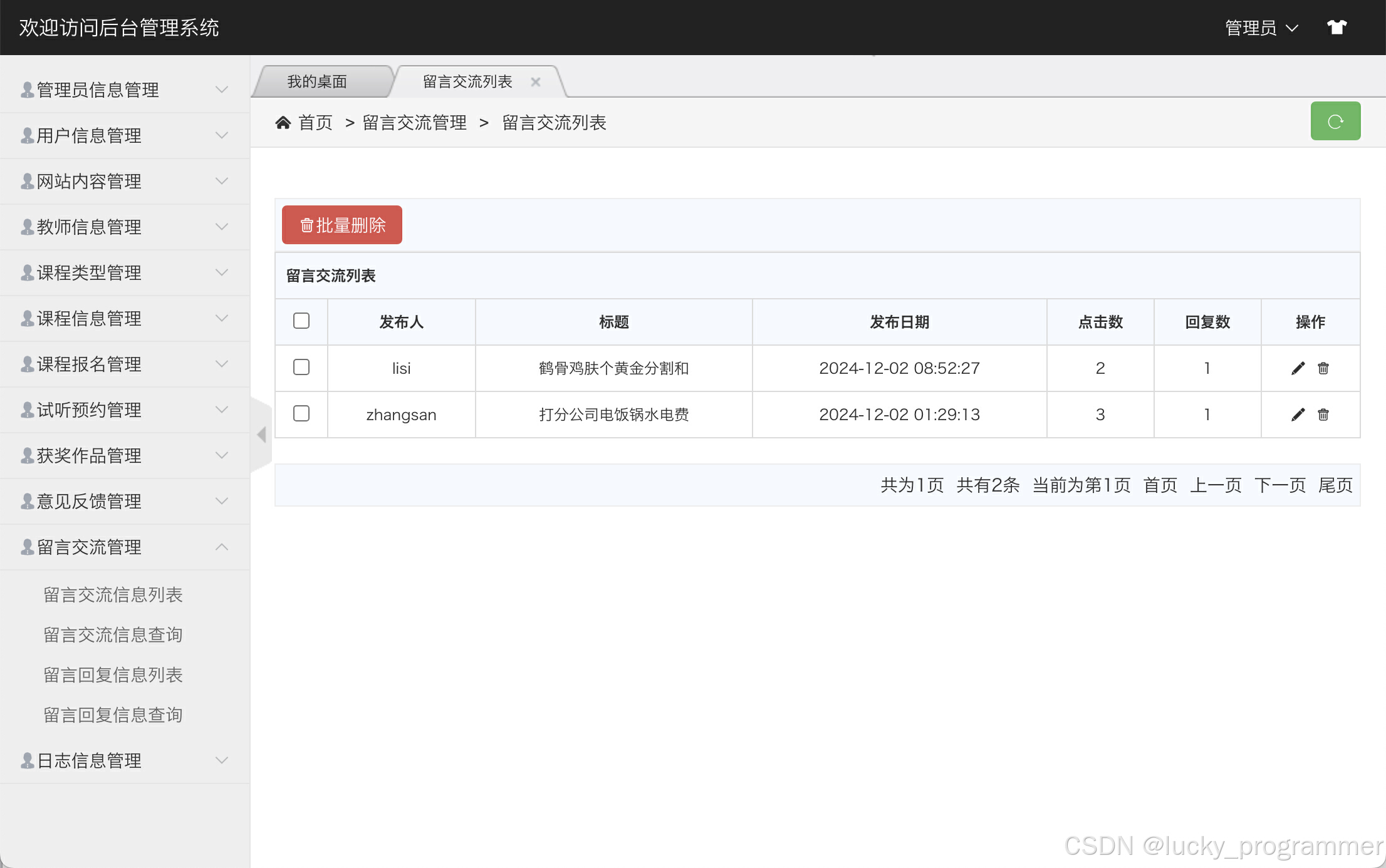Close the 留言交流列表 tab
The width and height of the screenshot is (1386, 868).
point(535,82)
